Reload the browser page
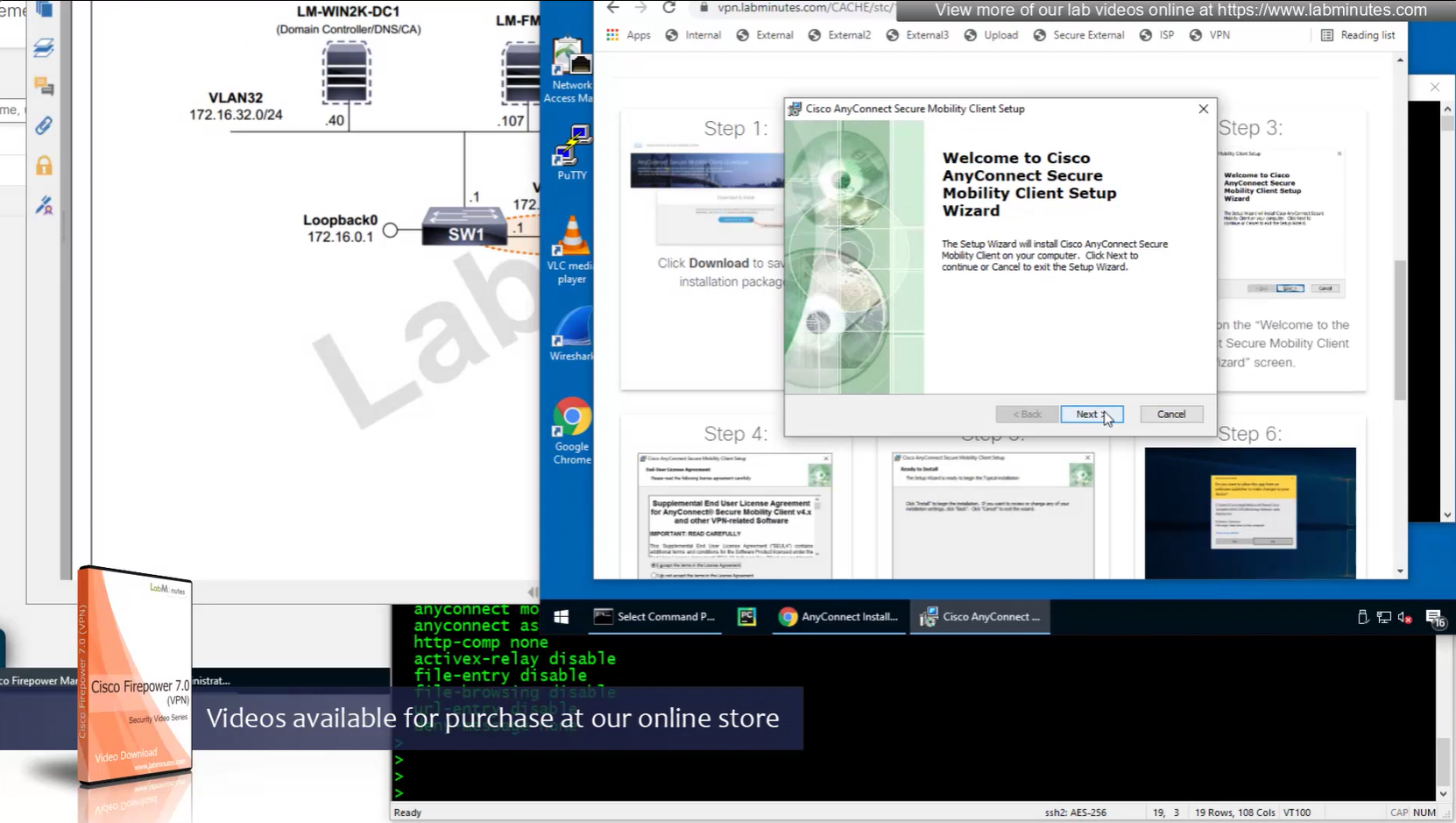The width and height of the screenshot is (1456, 823). click(x=668, y=8)
